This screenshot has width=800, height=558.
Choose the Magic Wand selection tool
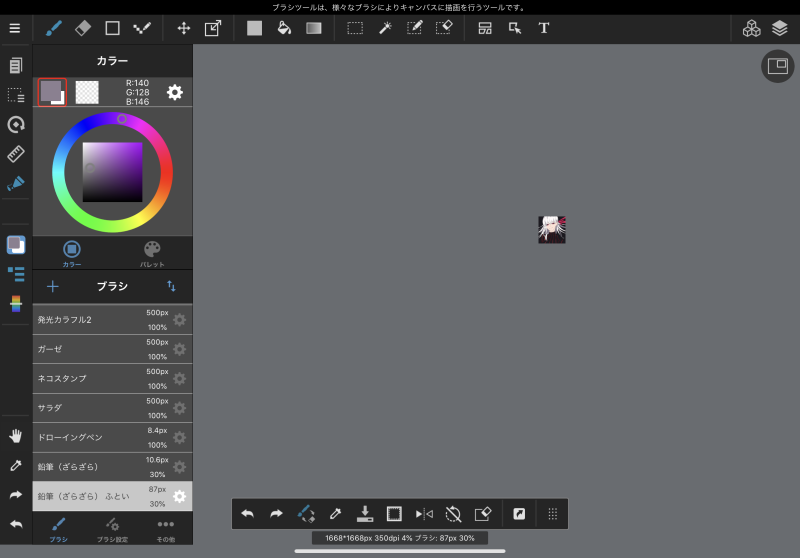tap(384, 28)
